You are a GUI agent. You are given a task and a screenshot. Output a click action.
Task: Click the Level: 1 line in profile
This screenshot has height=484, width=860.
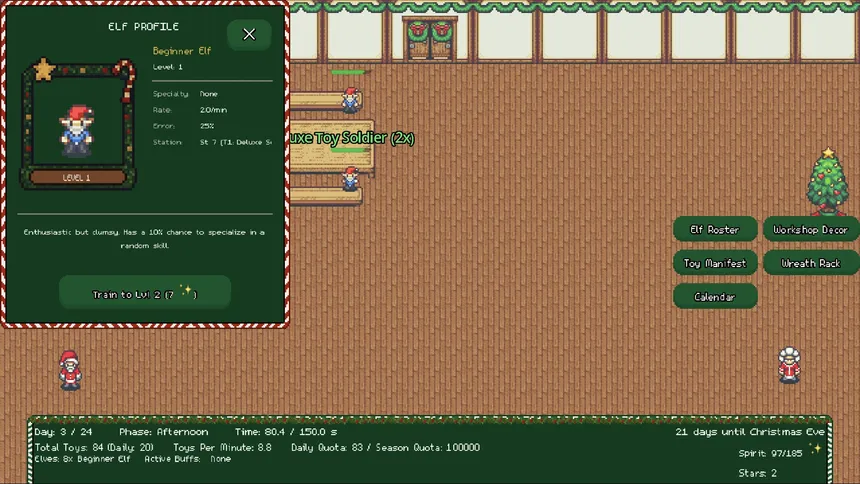pyautogui.click(x=168, y=67)
